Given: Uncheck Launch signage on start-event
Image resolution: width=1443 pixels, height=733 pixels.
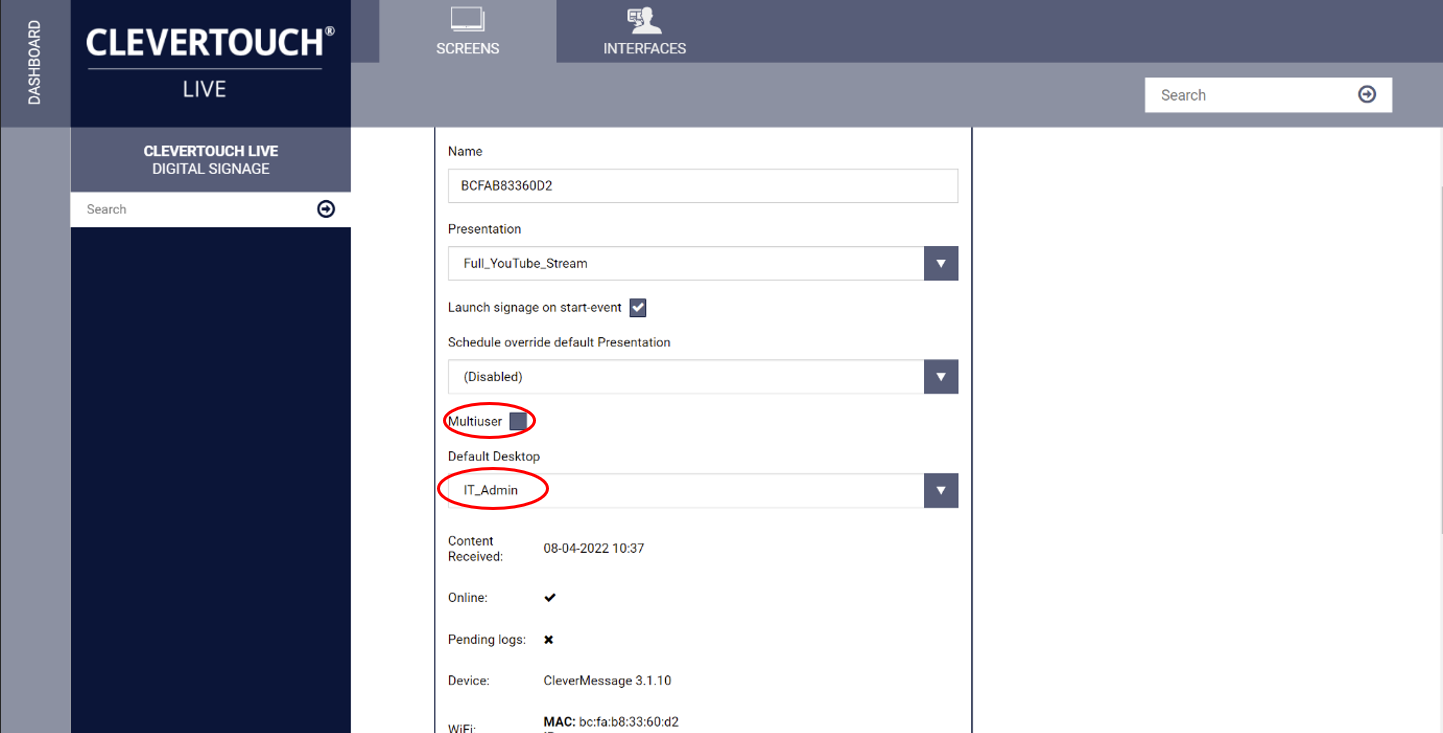Looking at the screenshot, I should tap(637, 307).
